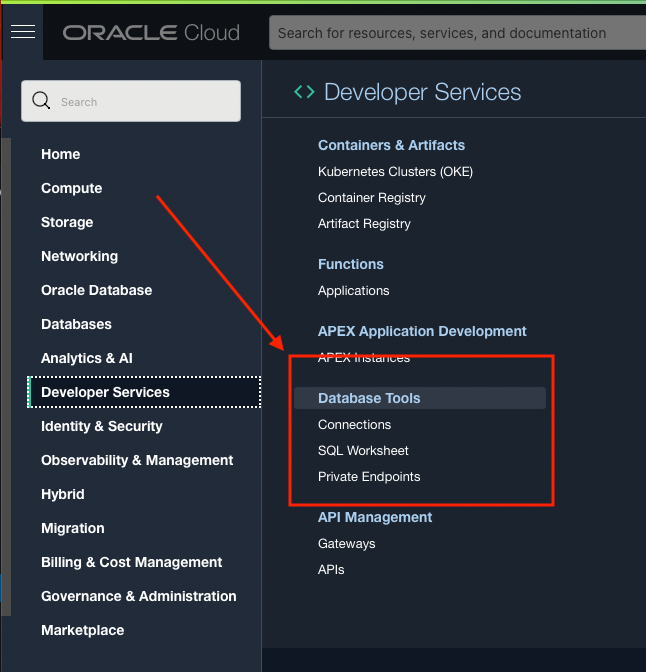Go to Private Endpoints
Screen dimensions: 646x672
pyautogui.click(x=369, y=476)
